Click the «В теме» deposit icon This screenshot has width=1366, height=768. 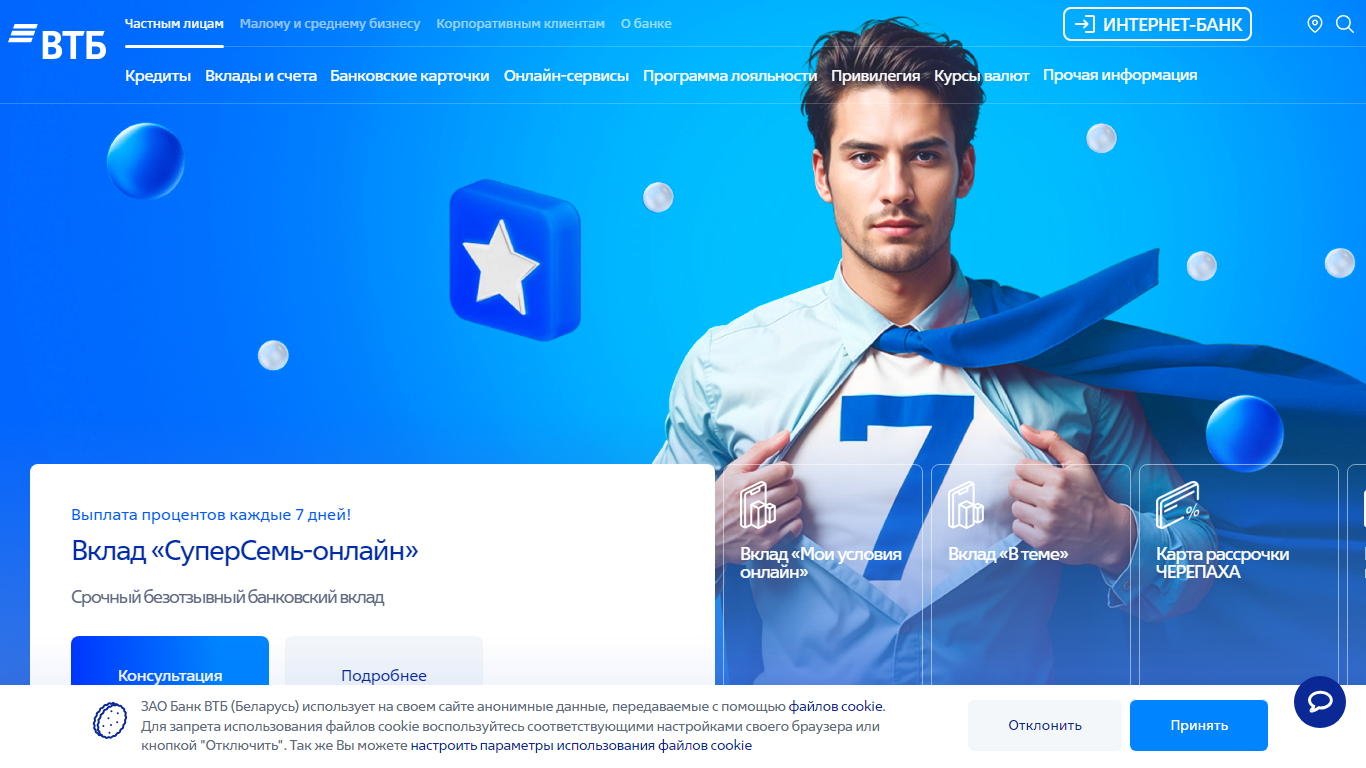tap(966, 504)
